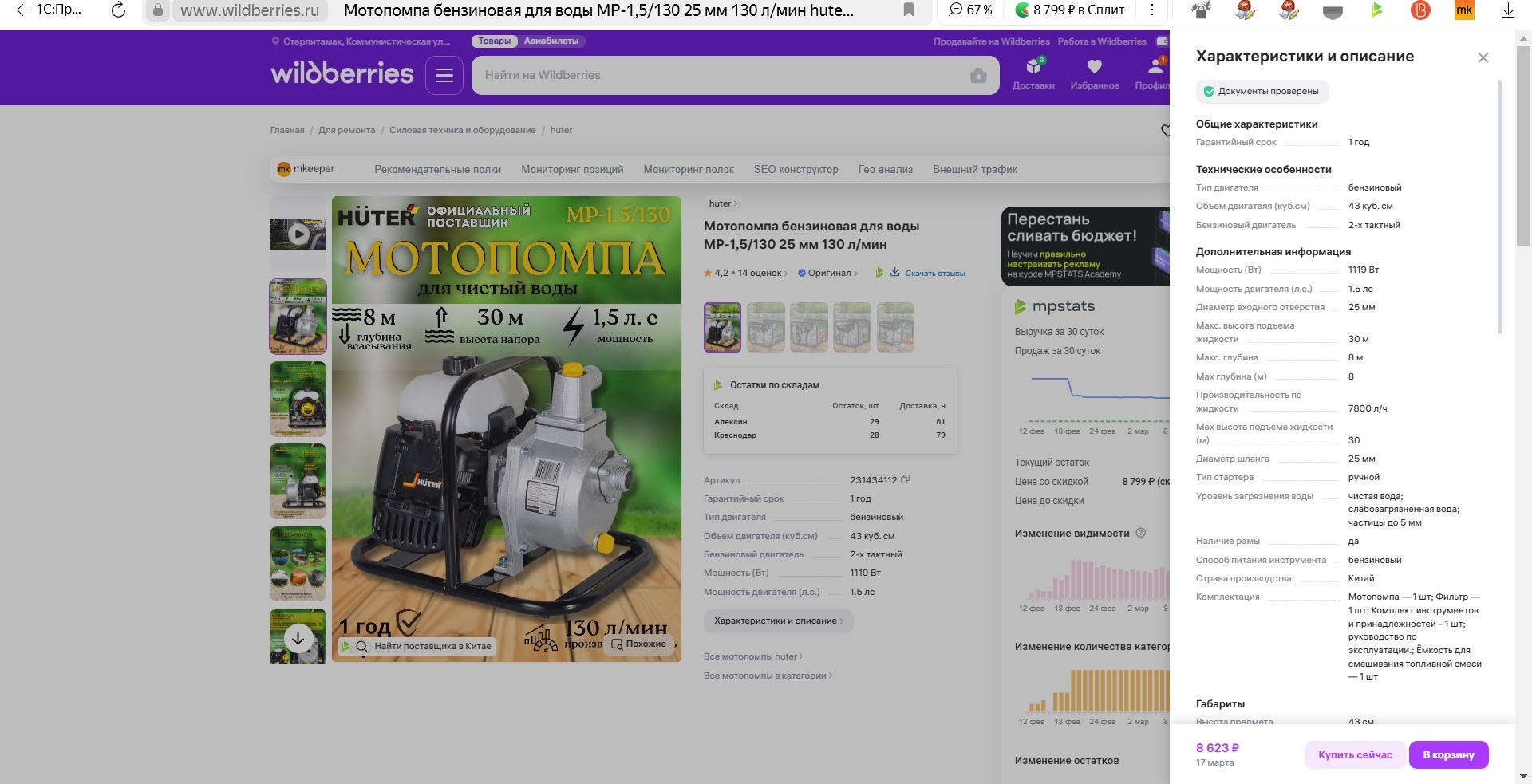1532x784 pixels.
Task: Open the Wildberries catalog hamburger menu
Action: (444, 76)
